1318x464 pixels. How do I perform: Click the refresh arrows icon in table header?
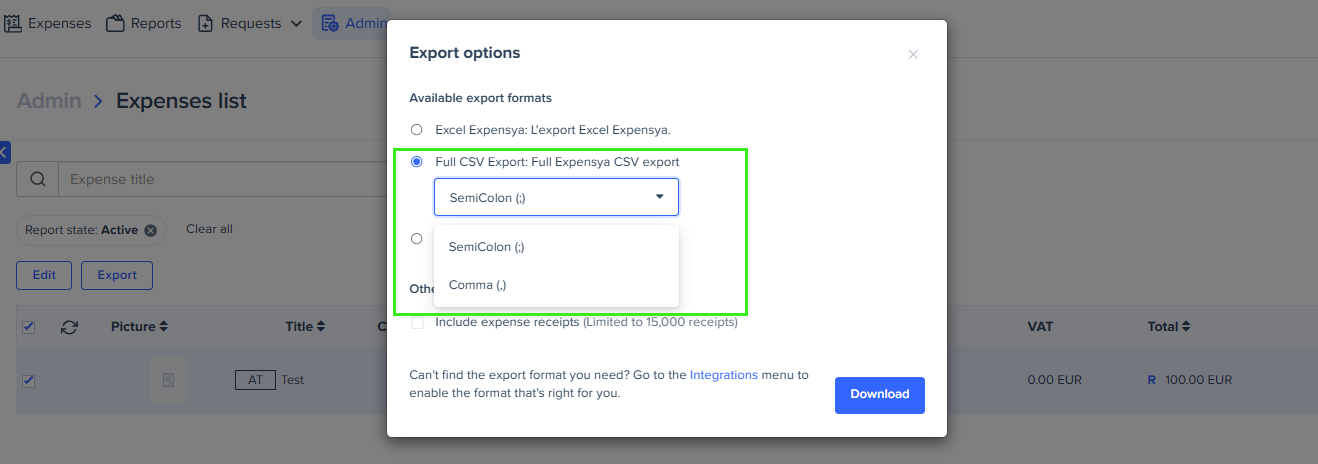click(69, 327)
